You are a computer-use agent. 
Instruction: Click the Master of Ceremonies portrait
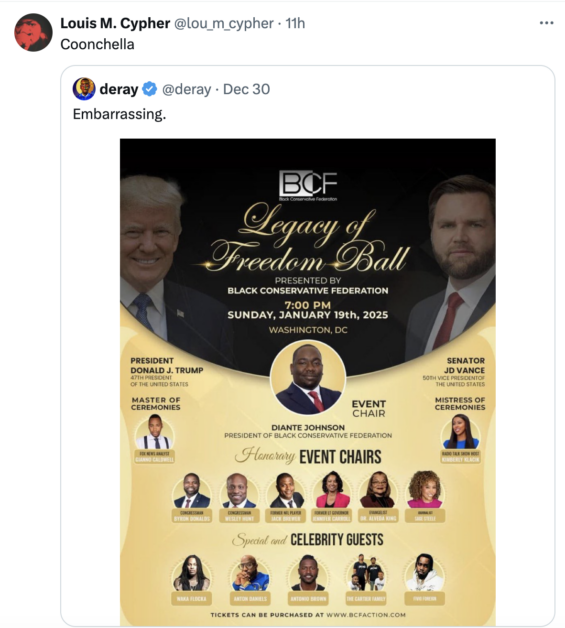tap(155, 432)
